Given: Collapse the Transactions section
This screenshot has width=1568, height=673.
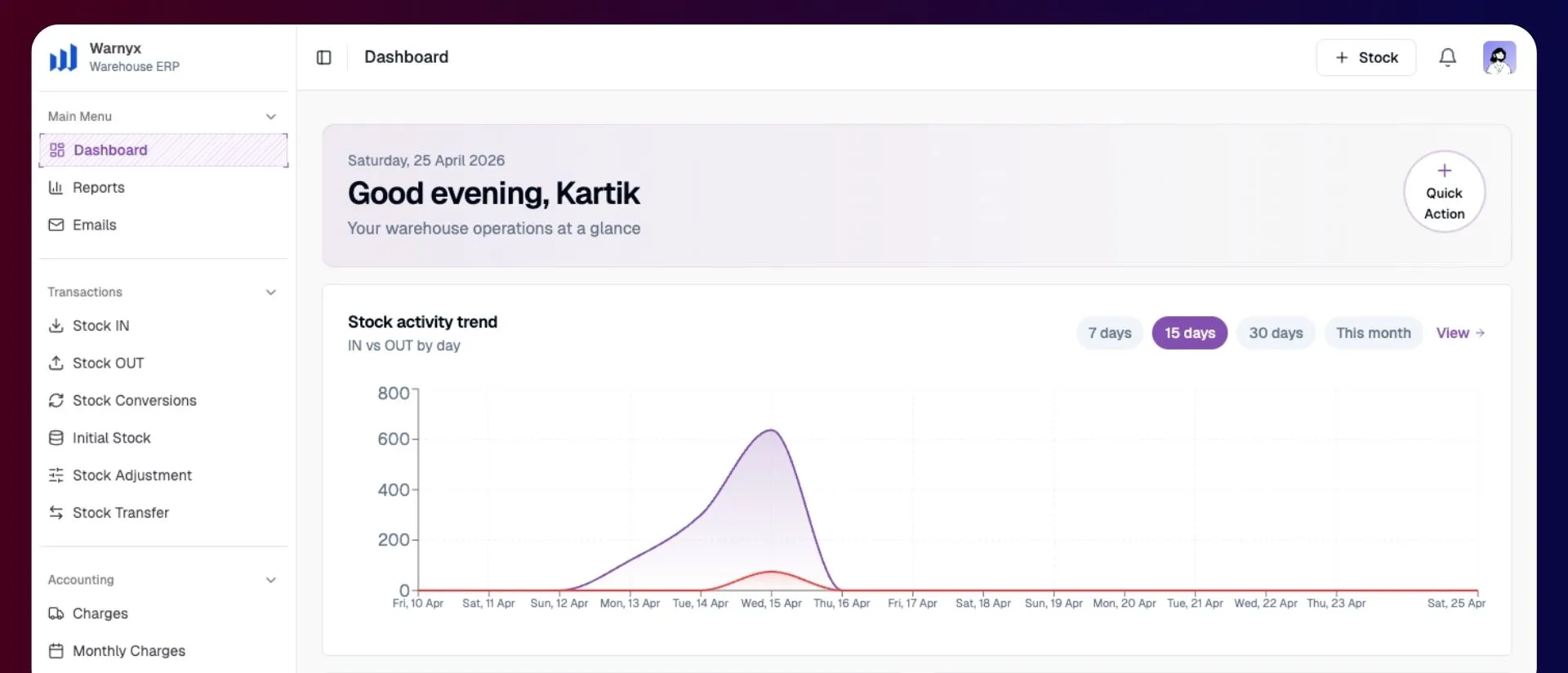Looking at the screenshot, I should pyautogui.click(x=270, y=292).
